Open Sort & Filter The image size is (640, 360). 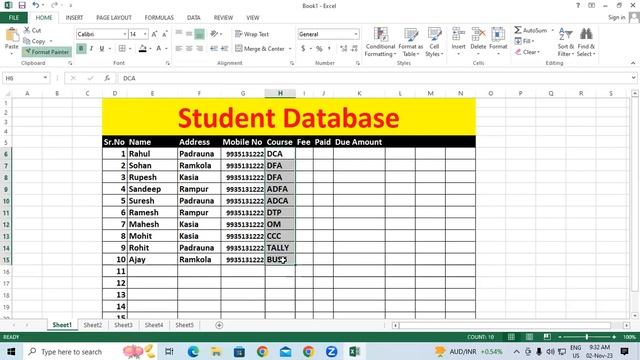pyautogui.click(x=566, y=42)
